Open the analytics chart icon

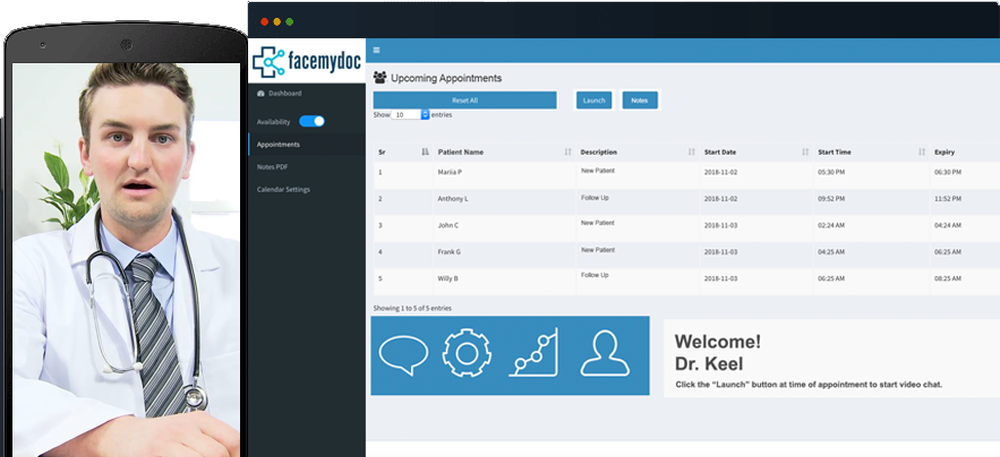coord(534,352)
